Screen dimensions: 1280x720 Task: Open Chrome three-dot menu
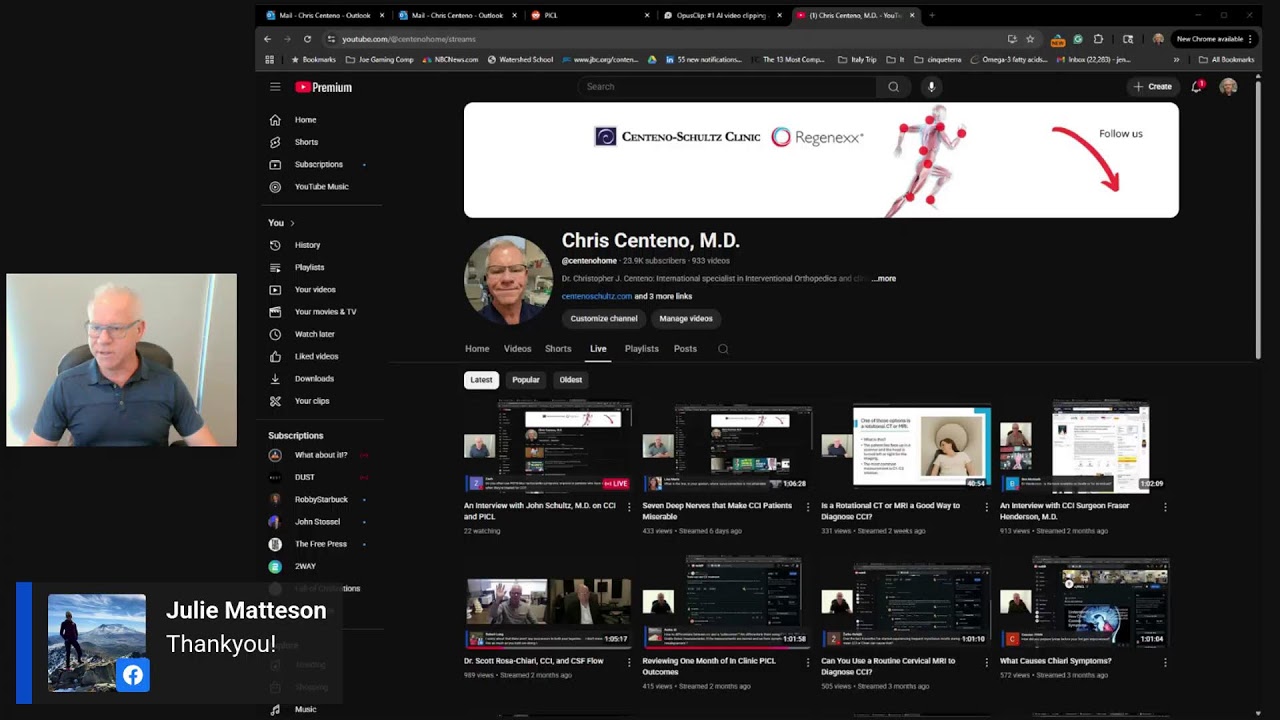(1250, 39)
